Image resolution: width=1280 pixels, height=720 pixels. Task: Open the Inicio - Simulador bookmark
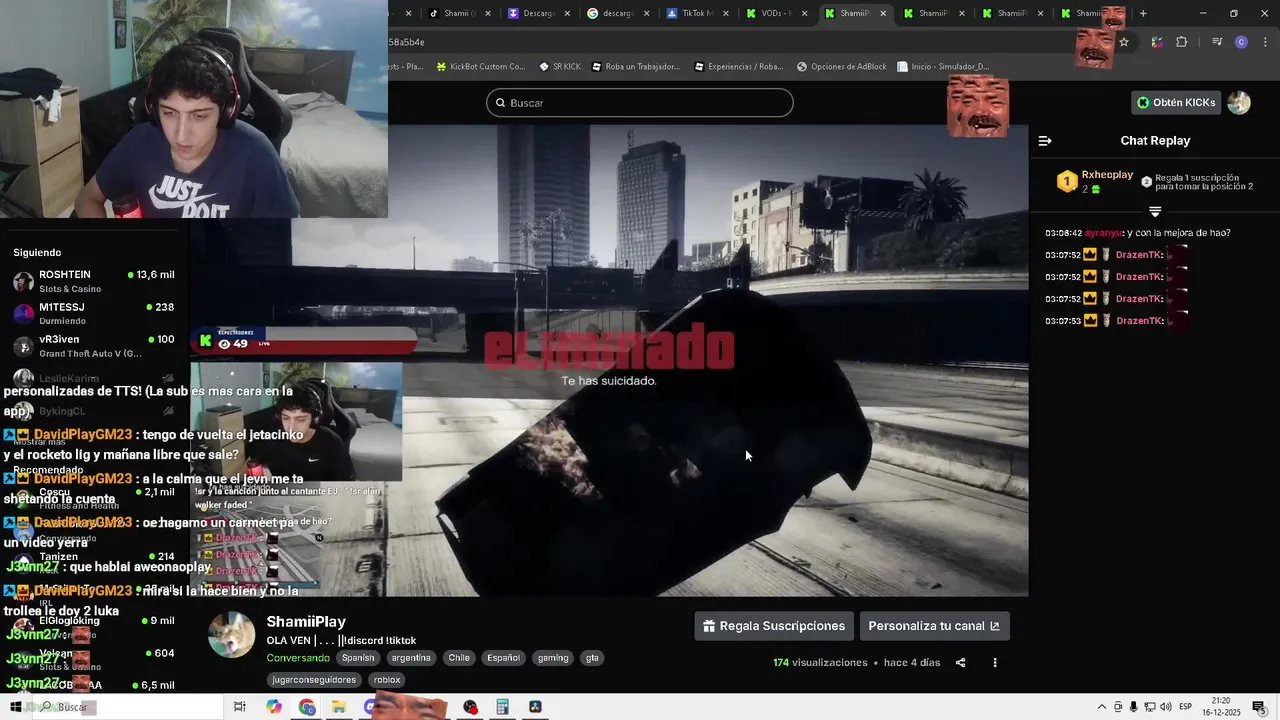click(943, 67)
